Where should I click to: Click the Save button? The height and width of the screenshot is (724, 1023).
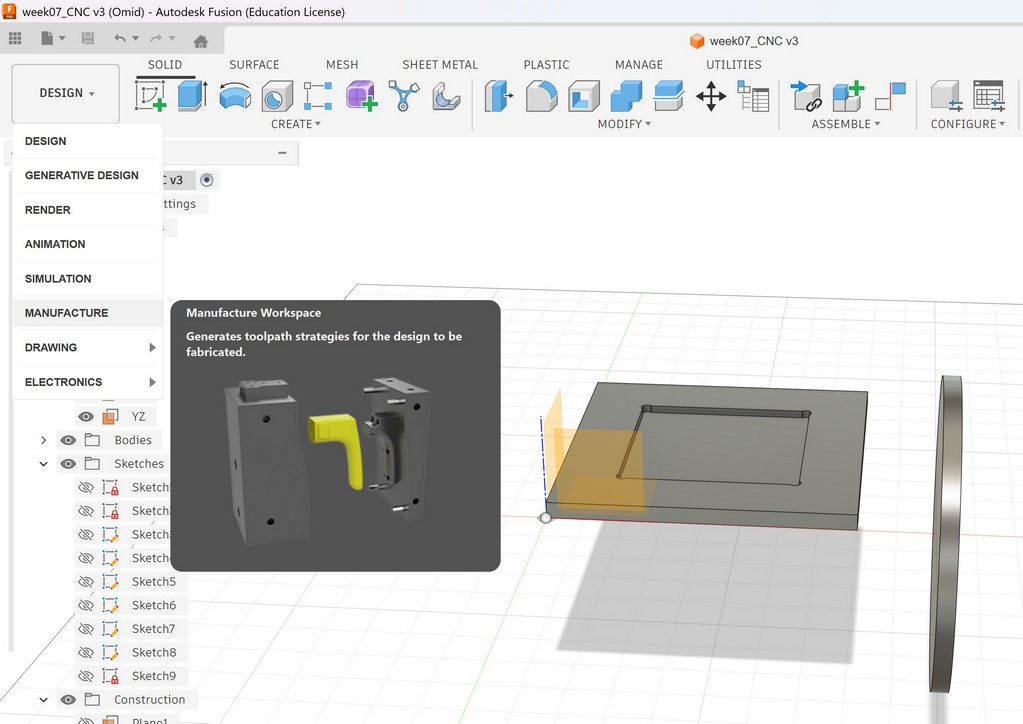tap(88, 37)
